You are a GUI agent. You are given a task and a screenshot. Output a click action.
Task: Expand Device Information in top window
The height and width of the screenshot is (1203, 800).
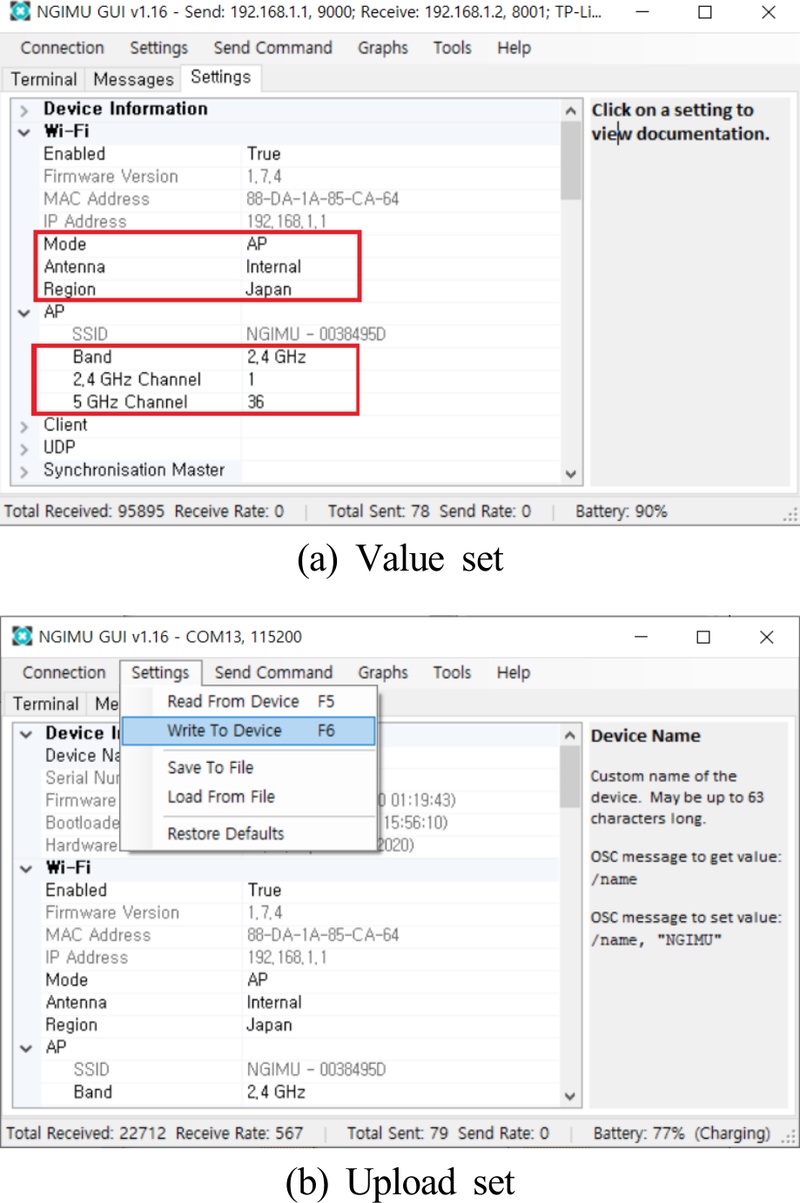(x=24, y=109)
